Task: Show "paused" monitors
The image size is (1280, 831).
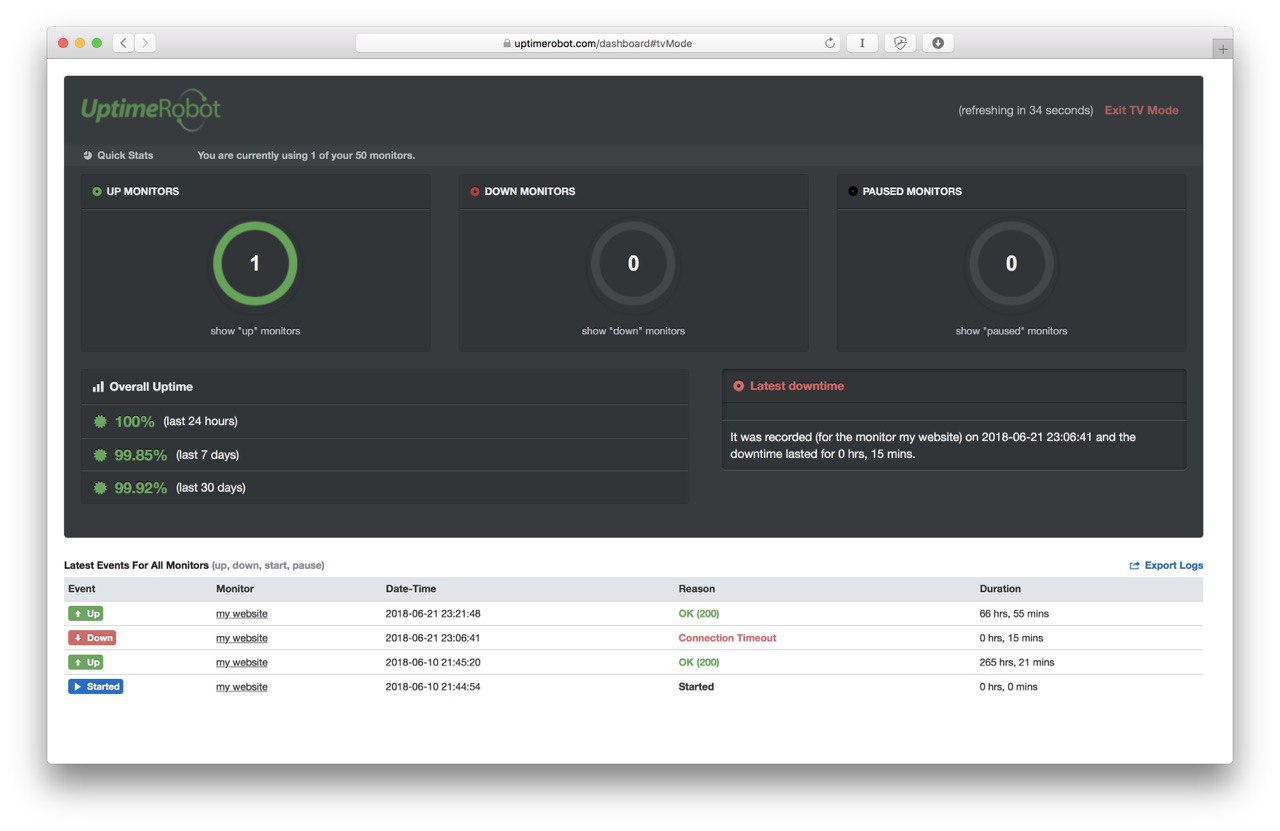Action: [1011, 331]
